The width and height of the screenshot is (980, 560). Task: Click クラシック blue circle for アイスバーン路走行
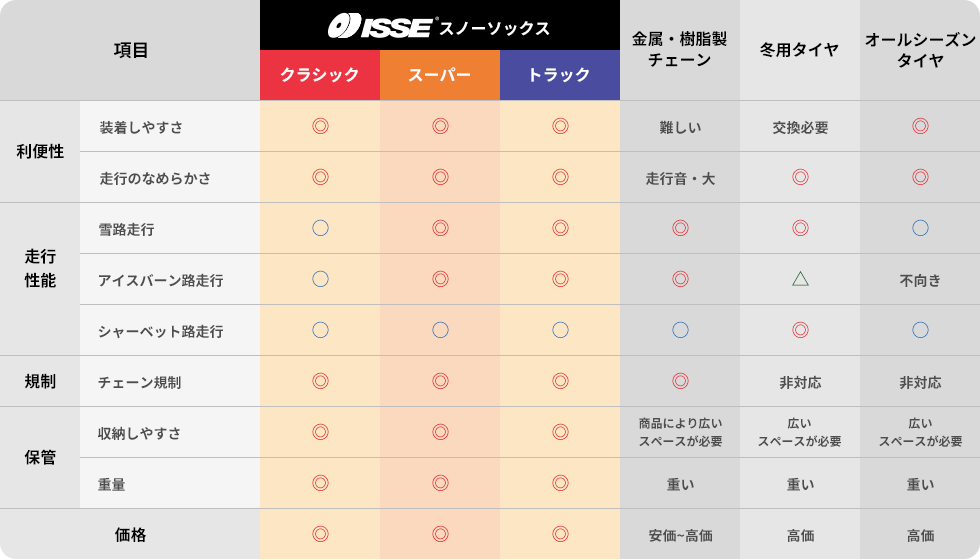point(320,280)
